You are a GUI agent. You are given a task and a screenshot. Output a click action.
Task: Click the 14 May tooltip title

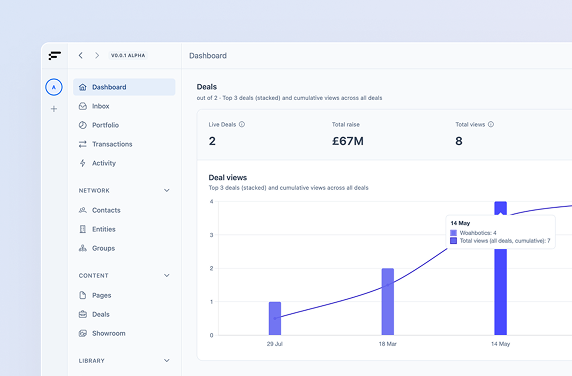[x=460, y=223]
